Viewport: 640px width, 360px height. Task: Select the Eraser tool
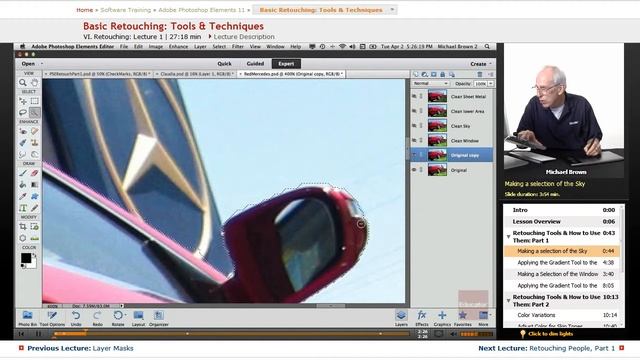pyautogui.click(x=35, y=173)
